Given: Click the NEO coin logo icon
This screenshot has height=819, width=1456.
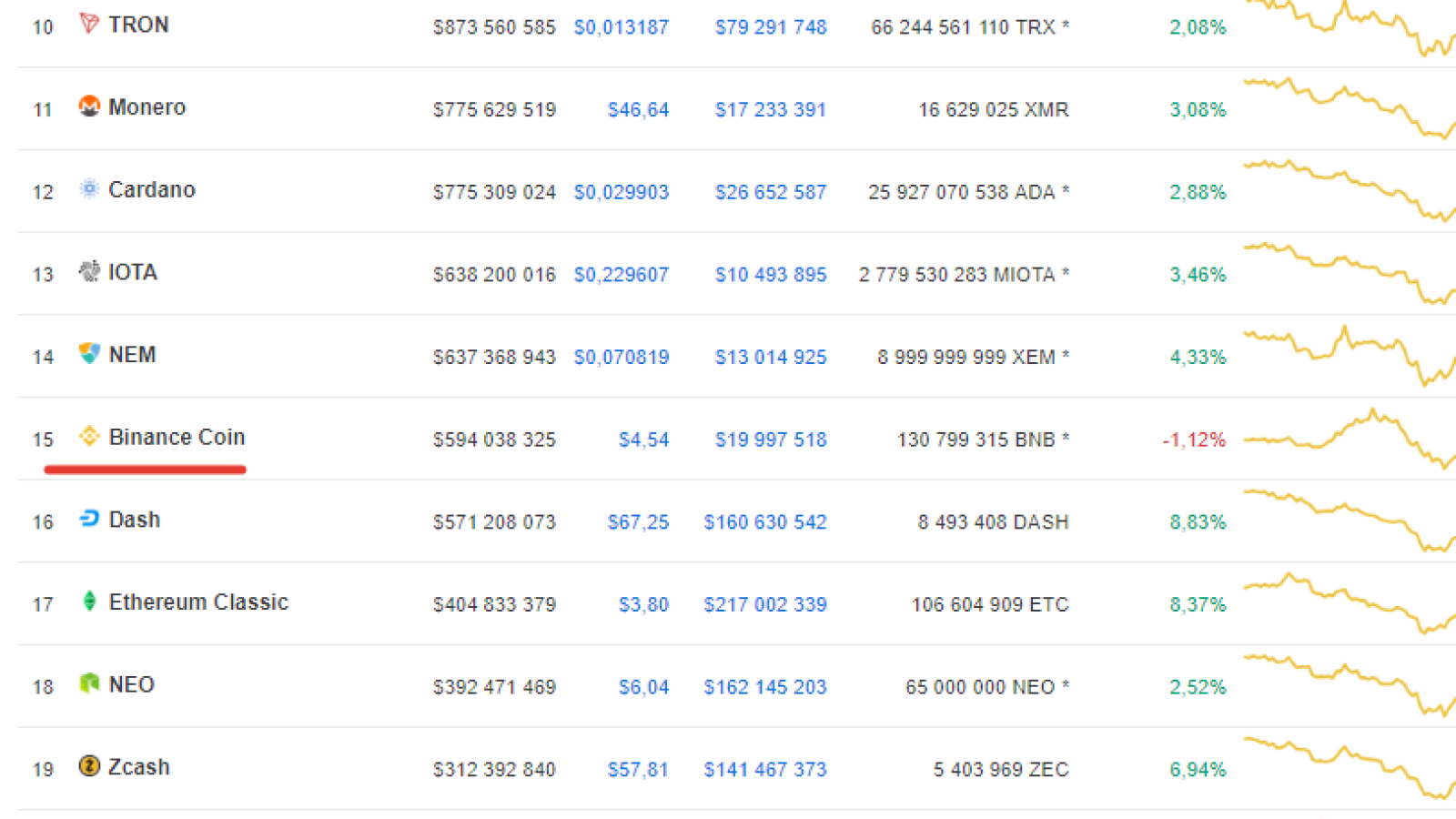Looking at the screenshot, I should click(x=88, y=684).
